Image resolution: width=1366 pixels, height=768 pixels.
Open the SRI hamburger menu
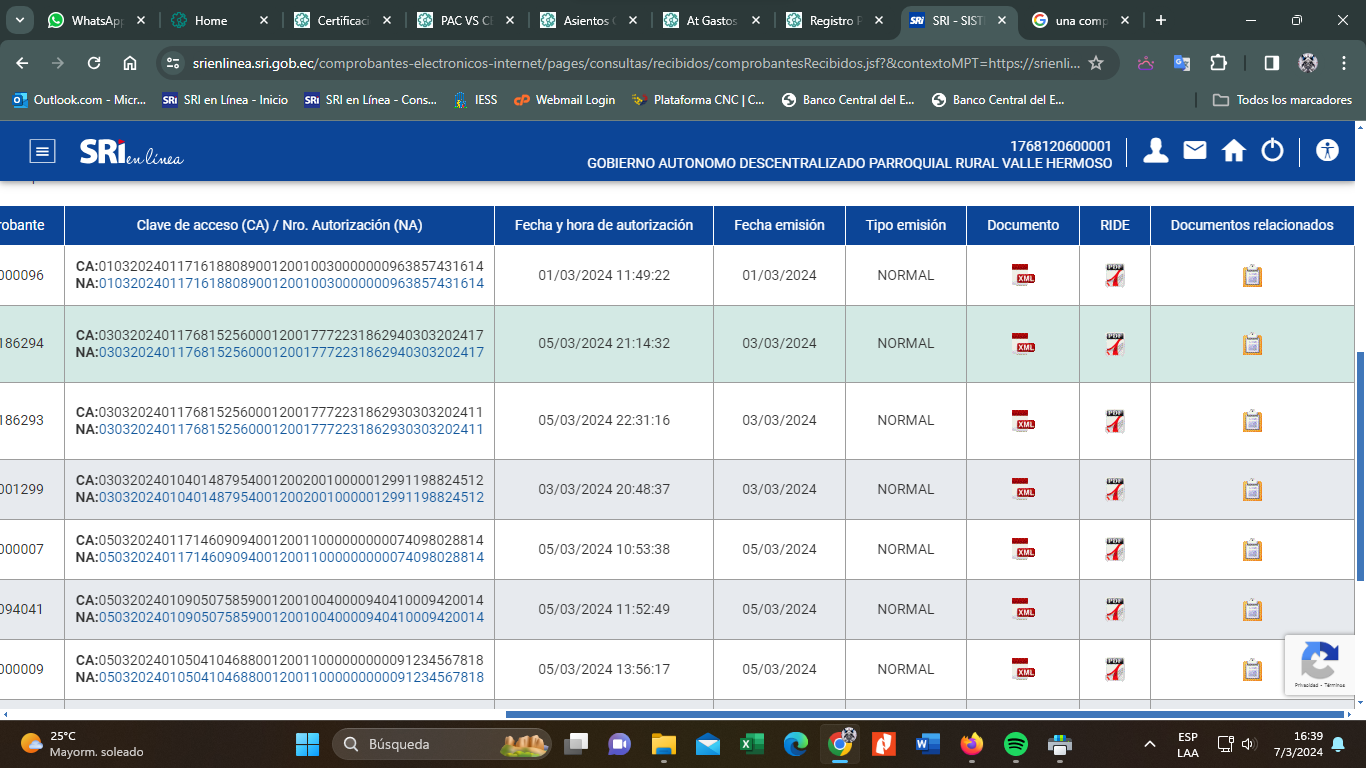(42, 151)
